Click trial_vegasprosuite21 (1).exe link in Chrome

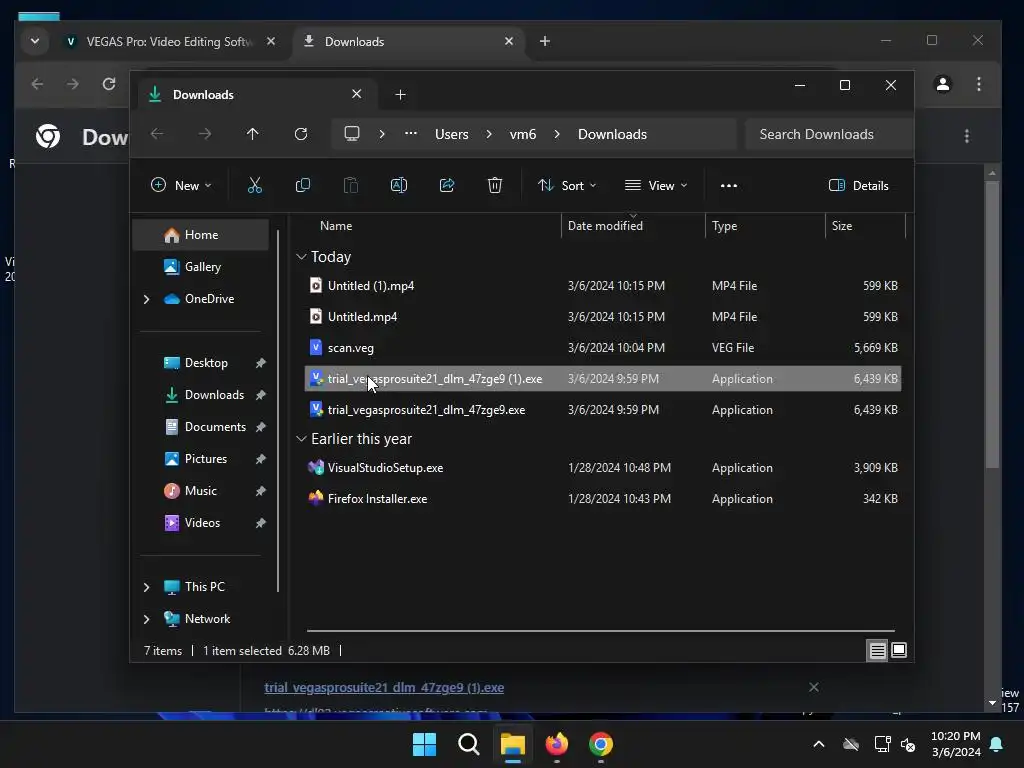[x=384, y=688]
